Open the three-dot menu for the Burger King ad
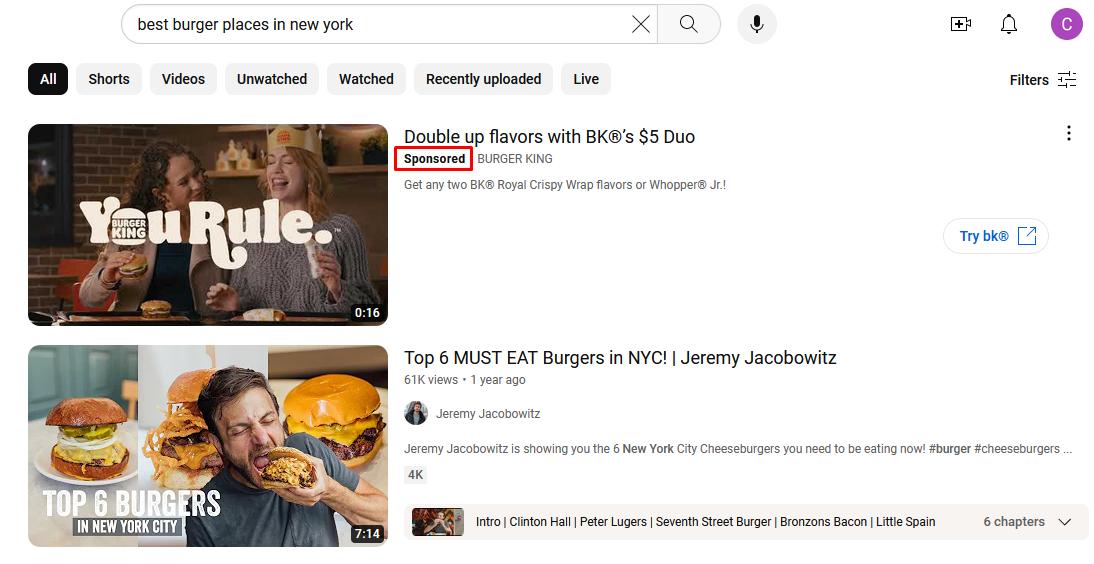Screen dimensions: 1094x564 point(1068,133)
